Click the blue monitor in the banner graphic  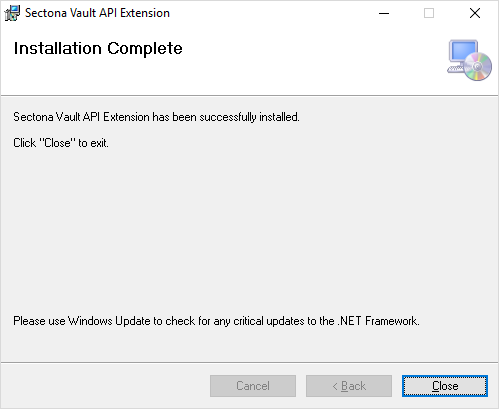coord(463,52)
